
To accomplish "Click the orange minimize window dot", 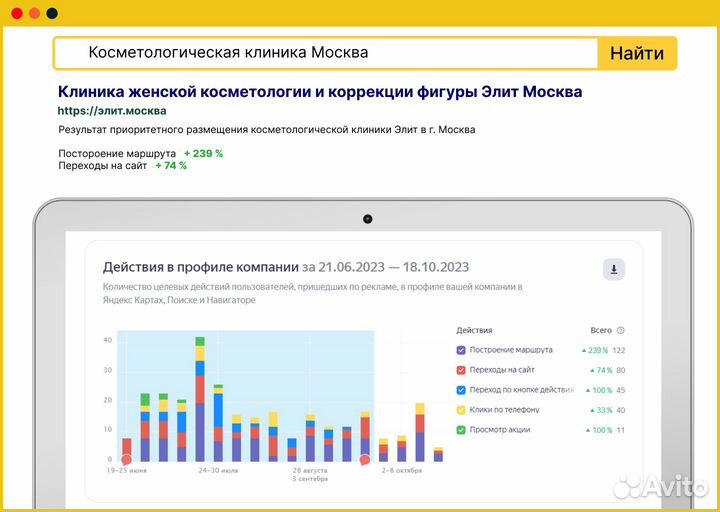I will pos(34,13).
